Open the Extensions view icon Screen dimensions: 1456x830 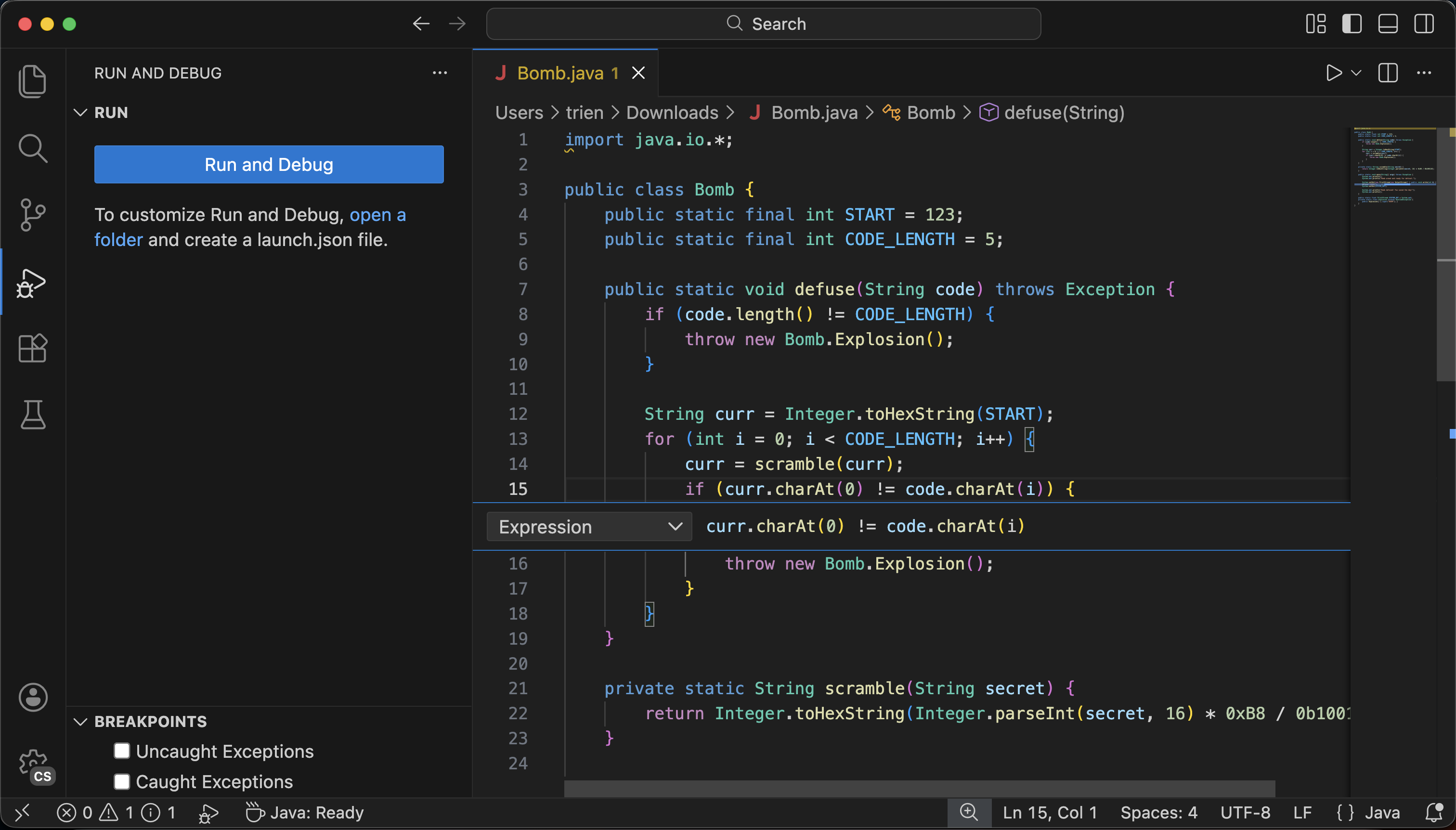[x=32, y=348]
